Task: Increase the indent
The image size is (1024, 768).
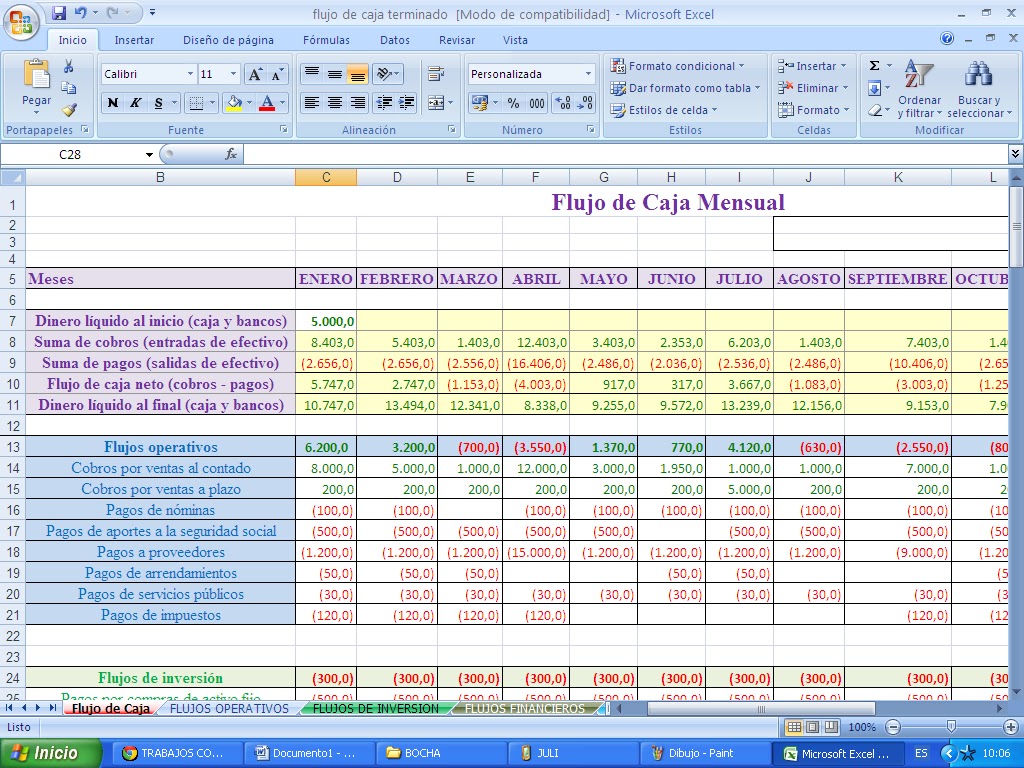Action: point(407,103)
